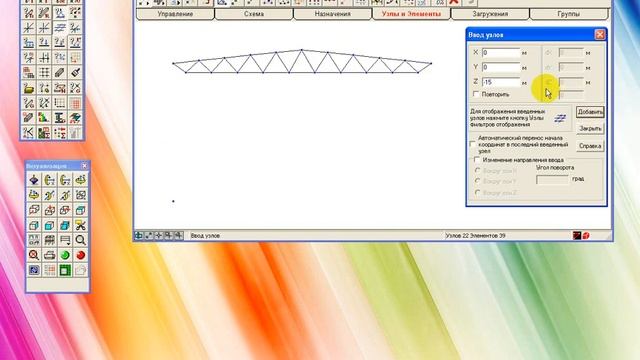Click the blue square icon with crossing arrows
640x360 pixels.
pos(34,270)
